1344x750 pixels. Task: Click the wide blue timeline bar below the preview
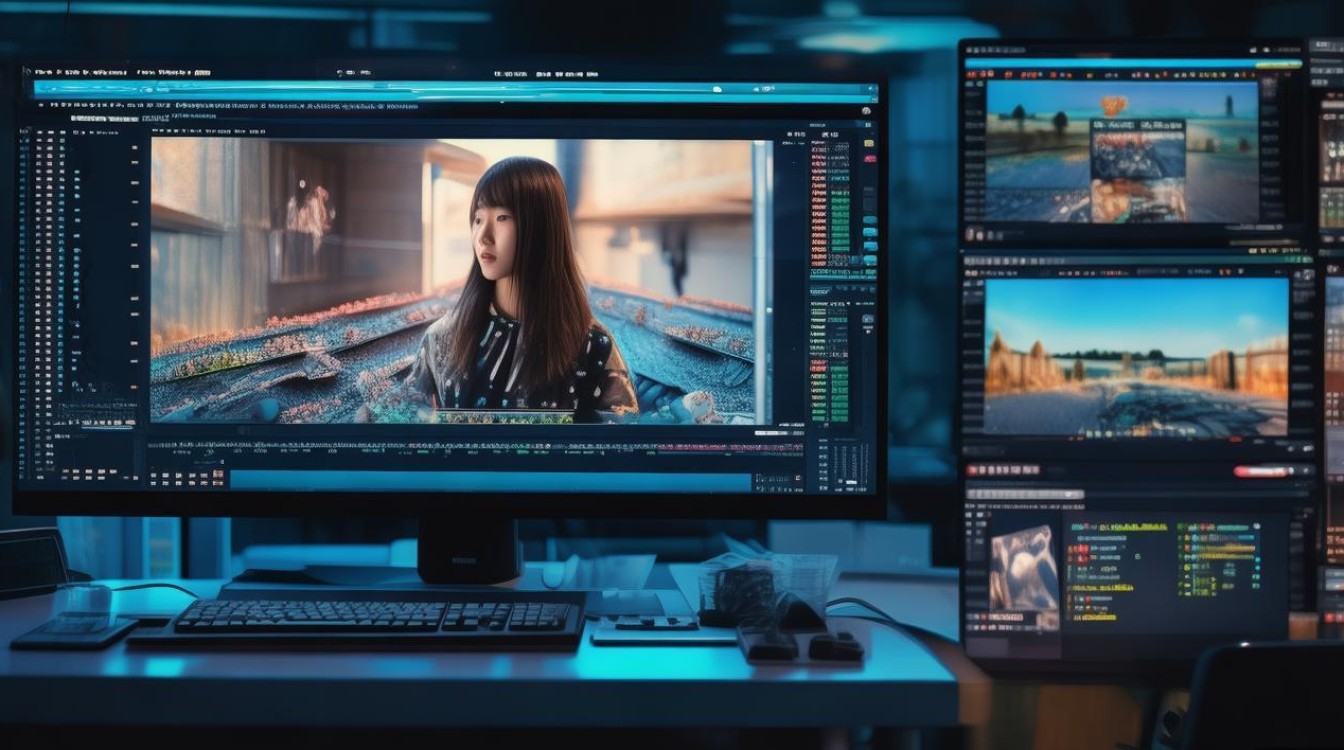(490, 481)
